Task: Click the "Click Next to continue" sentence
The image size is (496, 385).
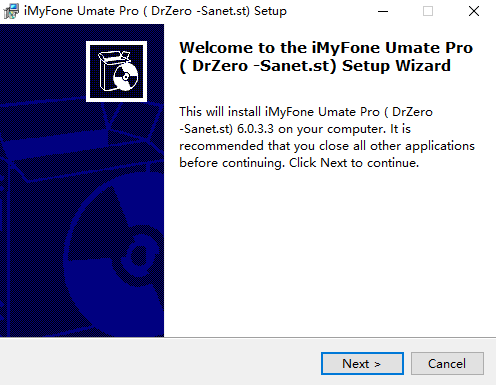Action: 354,163
